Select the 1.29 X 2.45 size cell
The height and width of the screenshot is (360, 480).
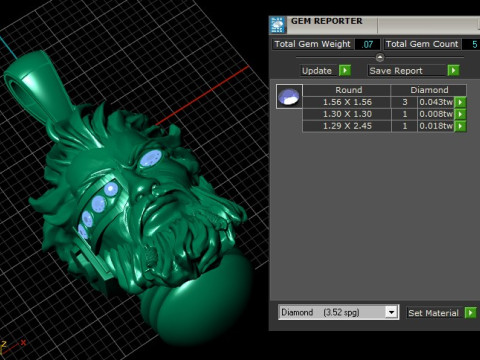[347, 126]
